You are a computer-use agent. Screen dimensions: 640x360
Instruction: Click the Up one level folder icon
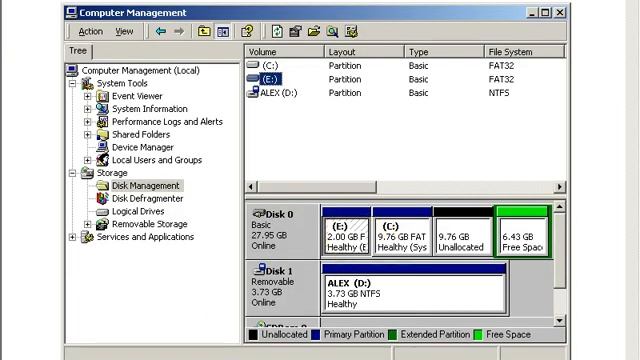point(204,31)
